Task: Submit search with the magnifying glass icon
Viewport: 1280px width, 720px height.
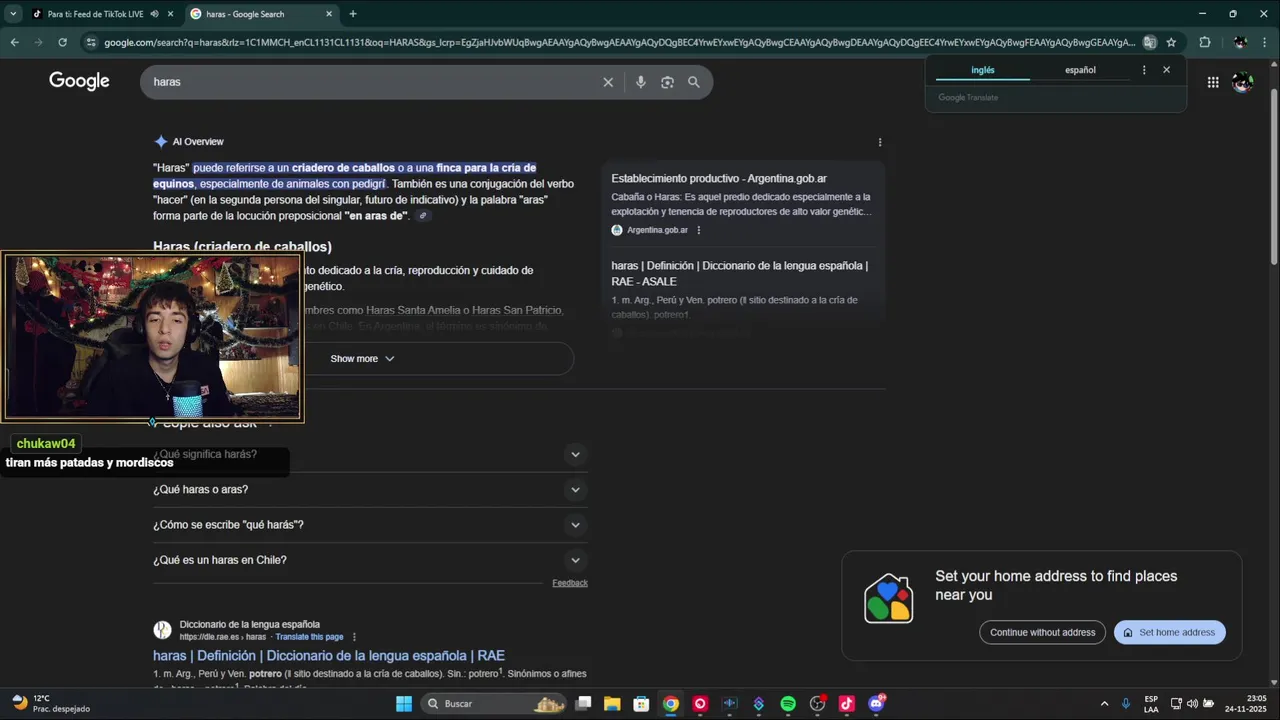Action: click(x=694, y=82)
